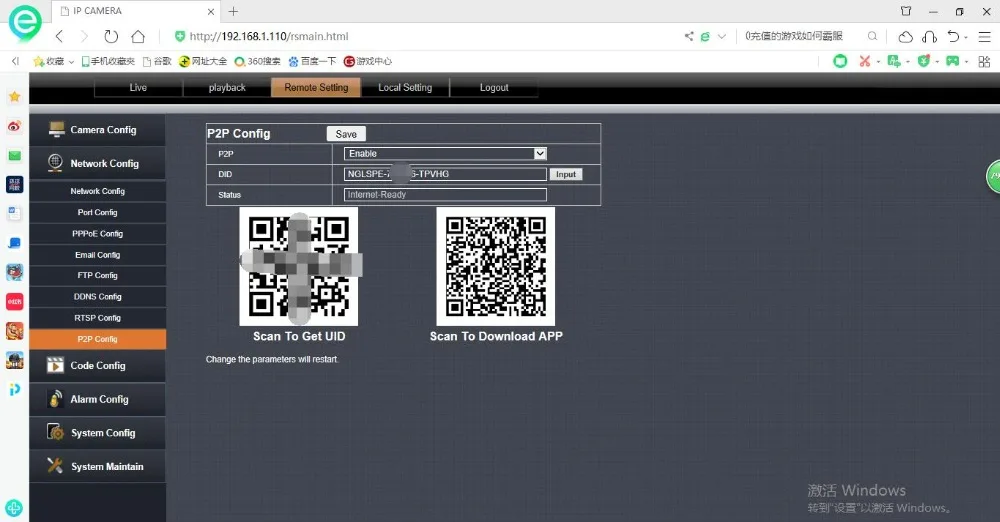Expand the Camera Config section
This screenshot has height=522, width=1000.
(x=98, y=130)
